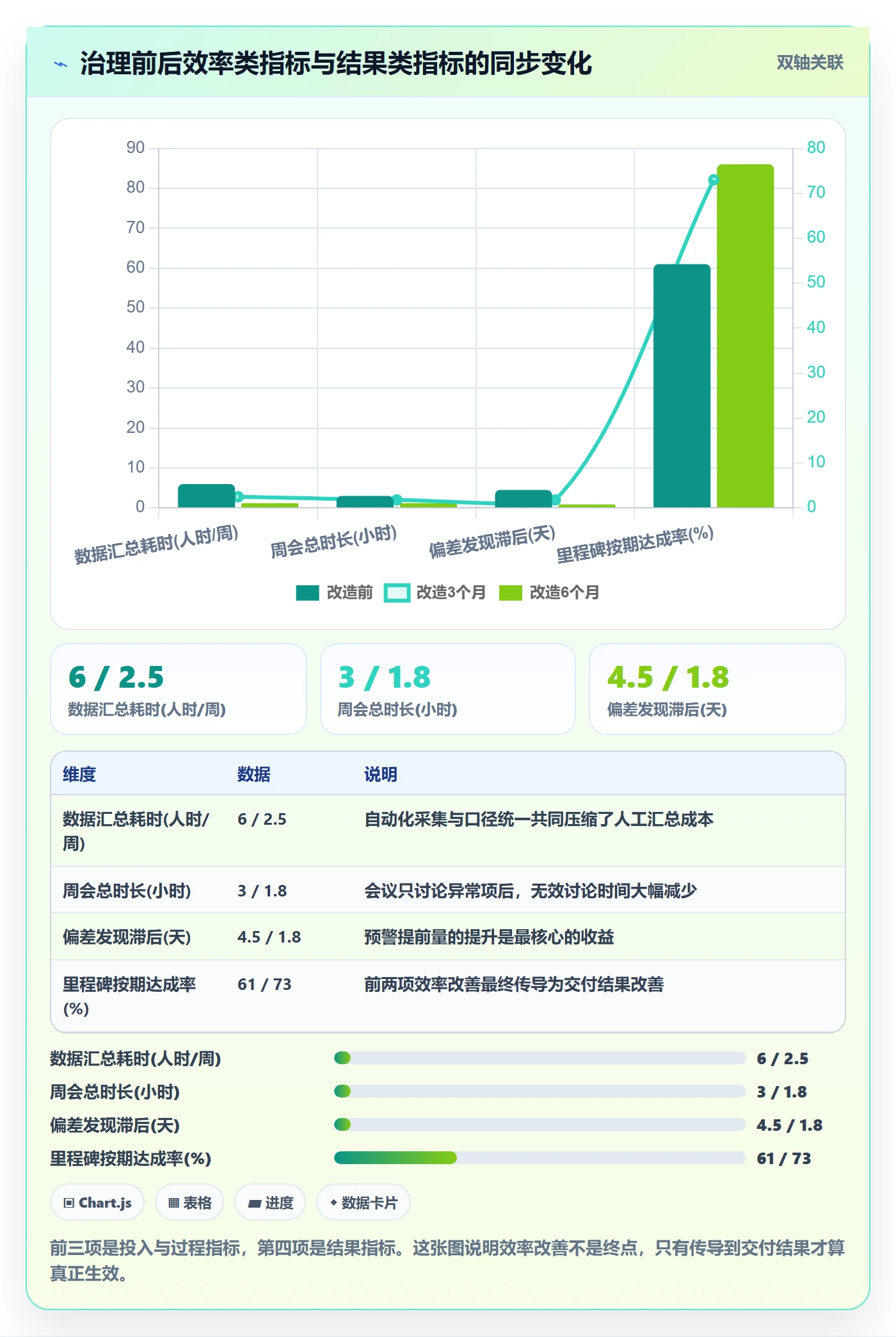Select the 进度 tag chip

270,1203
